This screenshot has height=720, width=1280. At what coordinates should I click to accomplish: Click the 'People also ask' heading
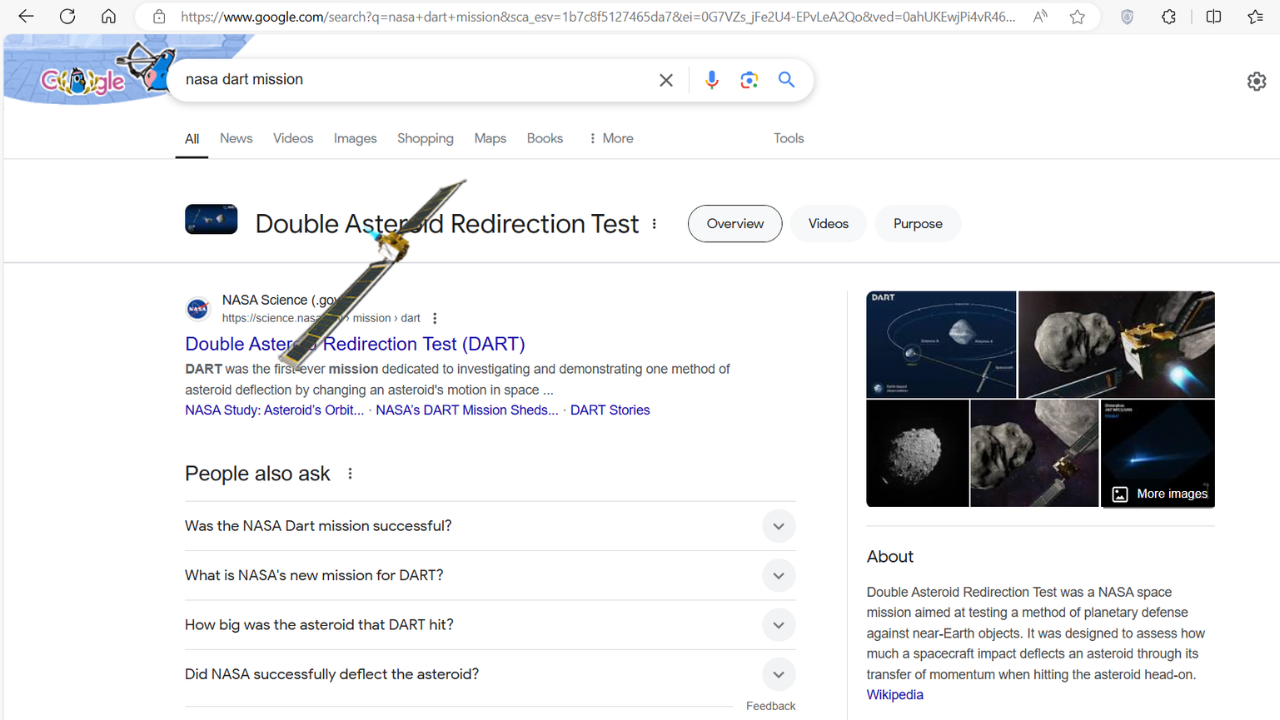click(x=257, y=474)
